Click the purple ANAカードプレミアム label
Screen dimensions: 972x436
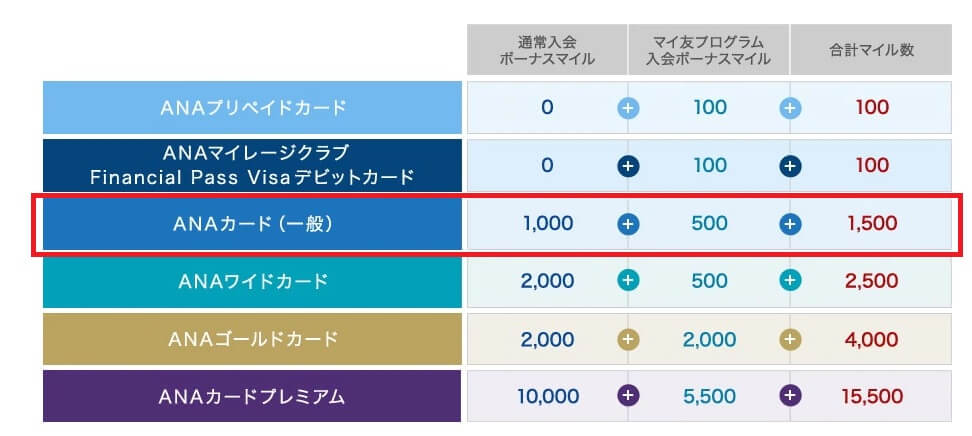(253, 396)
